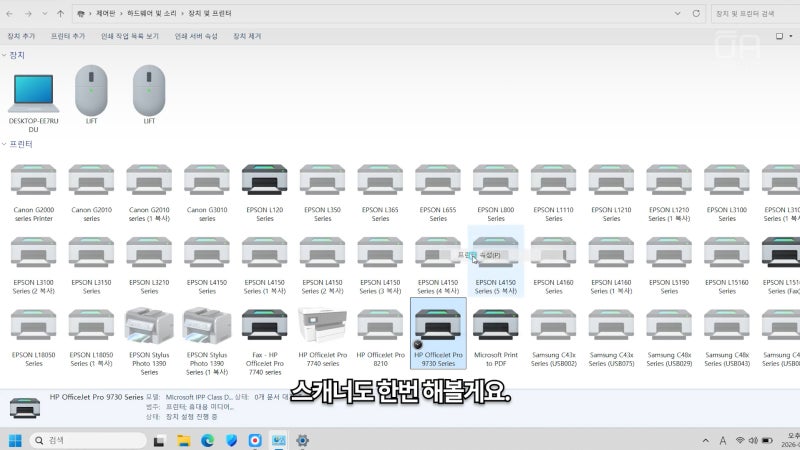
Task: Open 제어판 in the breadcrumb path
Action: [x=106, y=13]
